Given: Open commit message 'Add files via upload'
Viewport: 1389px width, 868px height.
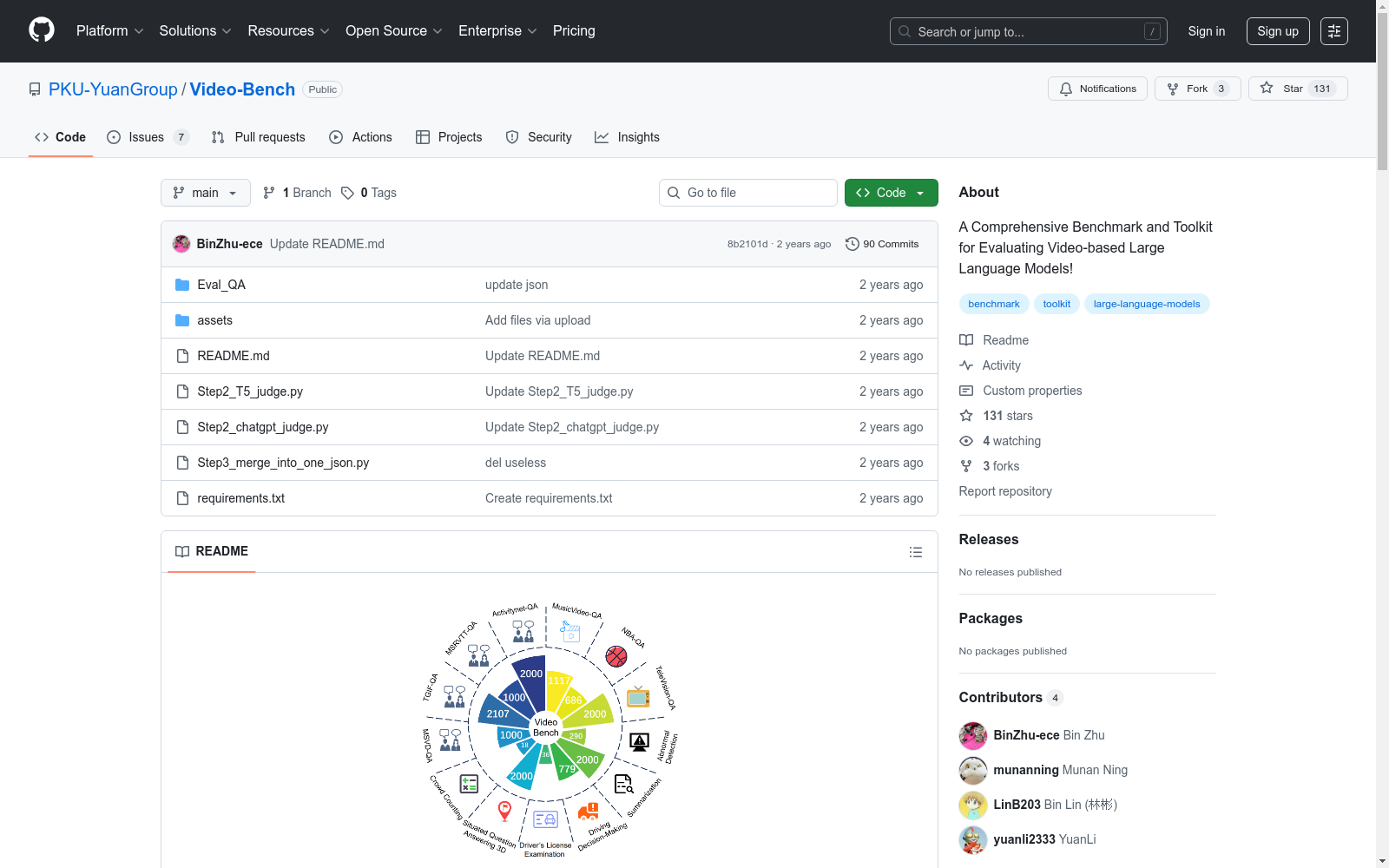Looking at the screenshot, I should (x=537, y=320).
